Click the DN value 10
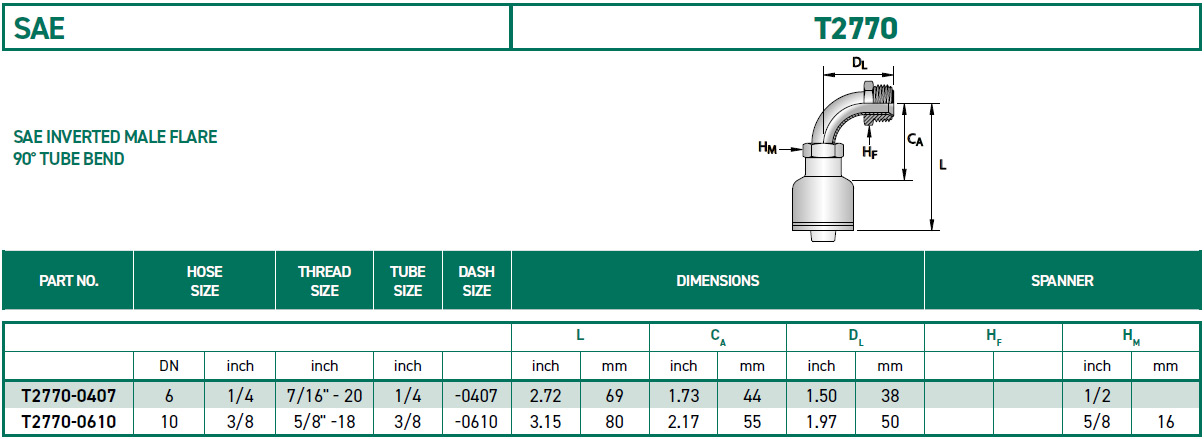 click(169, 422)
